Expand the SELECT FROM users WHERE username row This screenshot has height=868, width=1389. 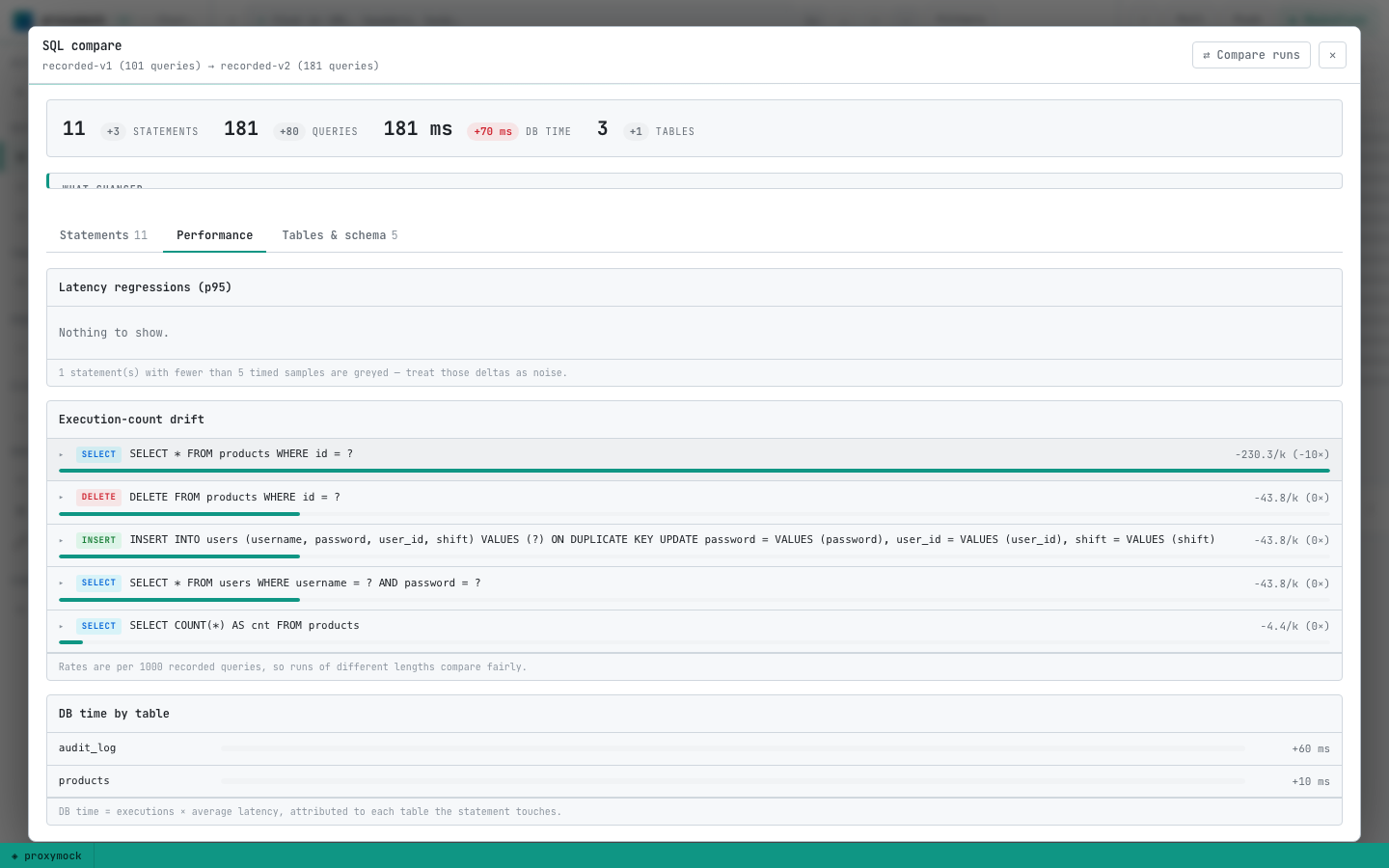(x=694, y=588)
